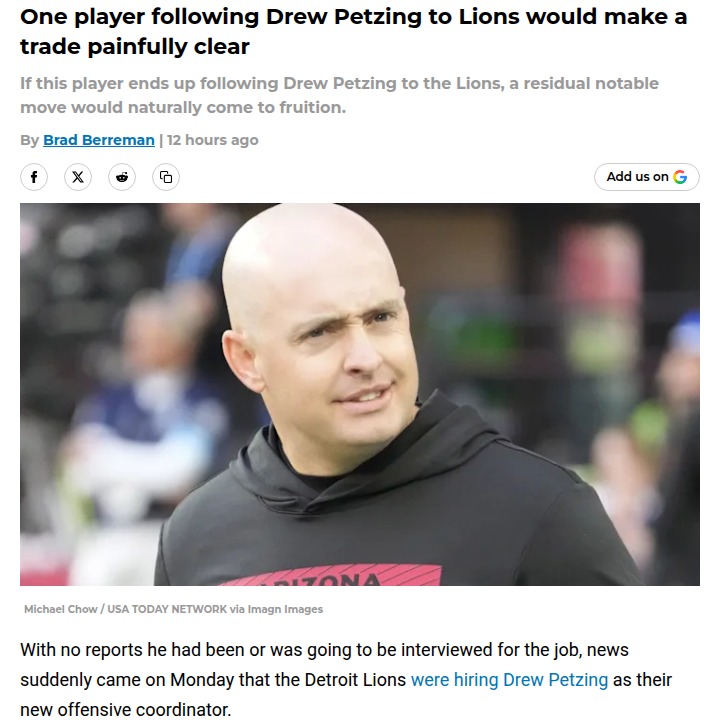Click the 12 hours ago timestamp
The image size is (720, 720).
[213, 140]
